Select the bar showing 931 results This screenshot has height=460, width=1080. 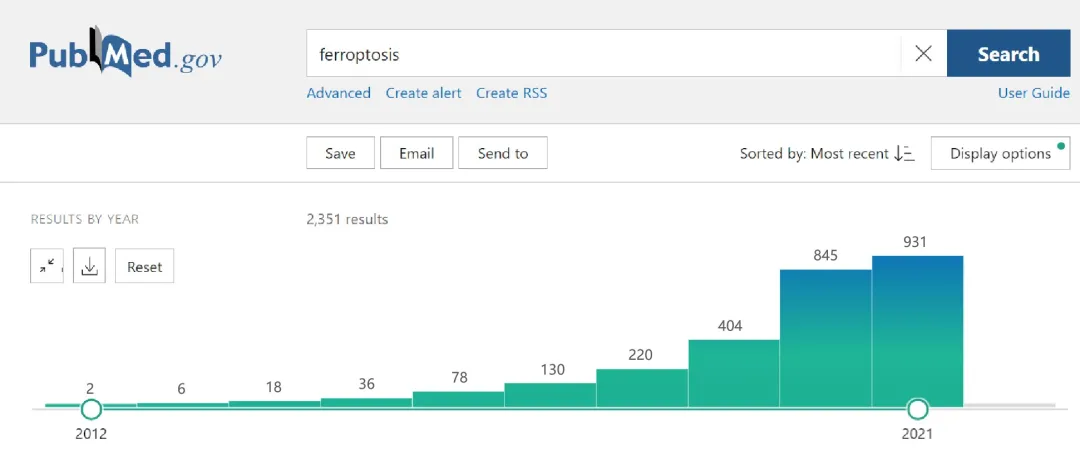[x=917, y=331]
